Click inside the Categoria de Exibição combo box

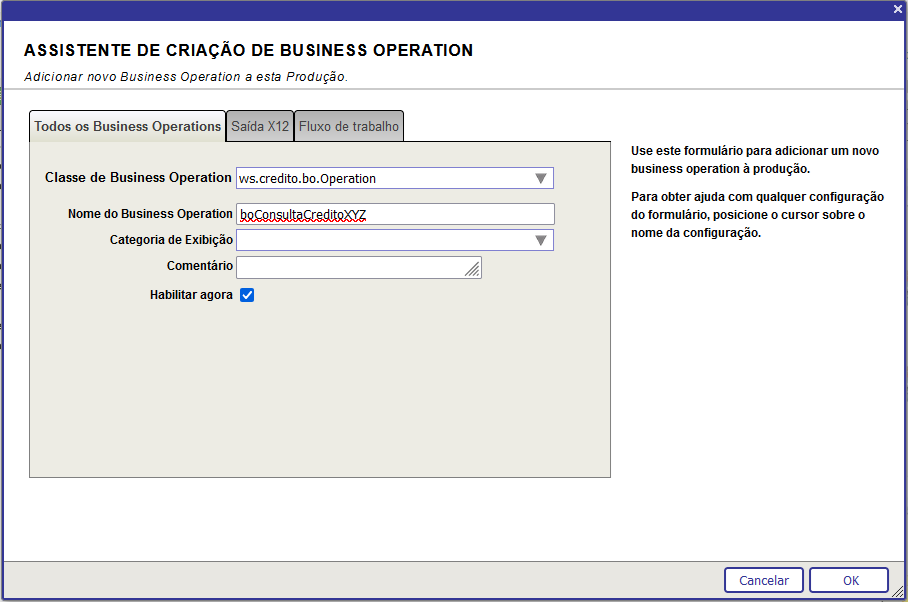(380, 240)
